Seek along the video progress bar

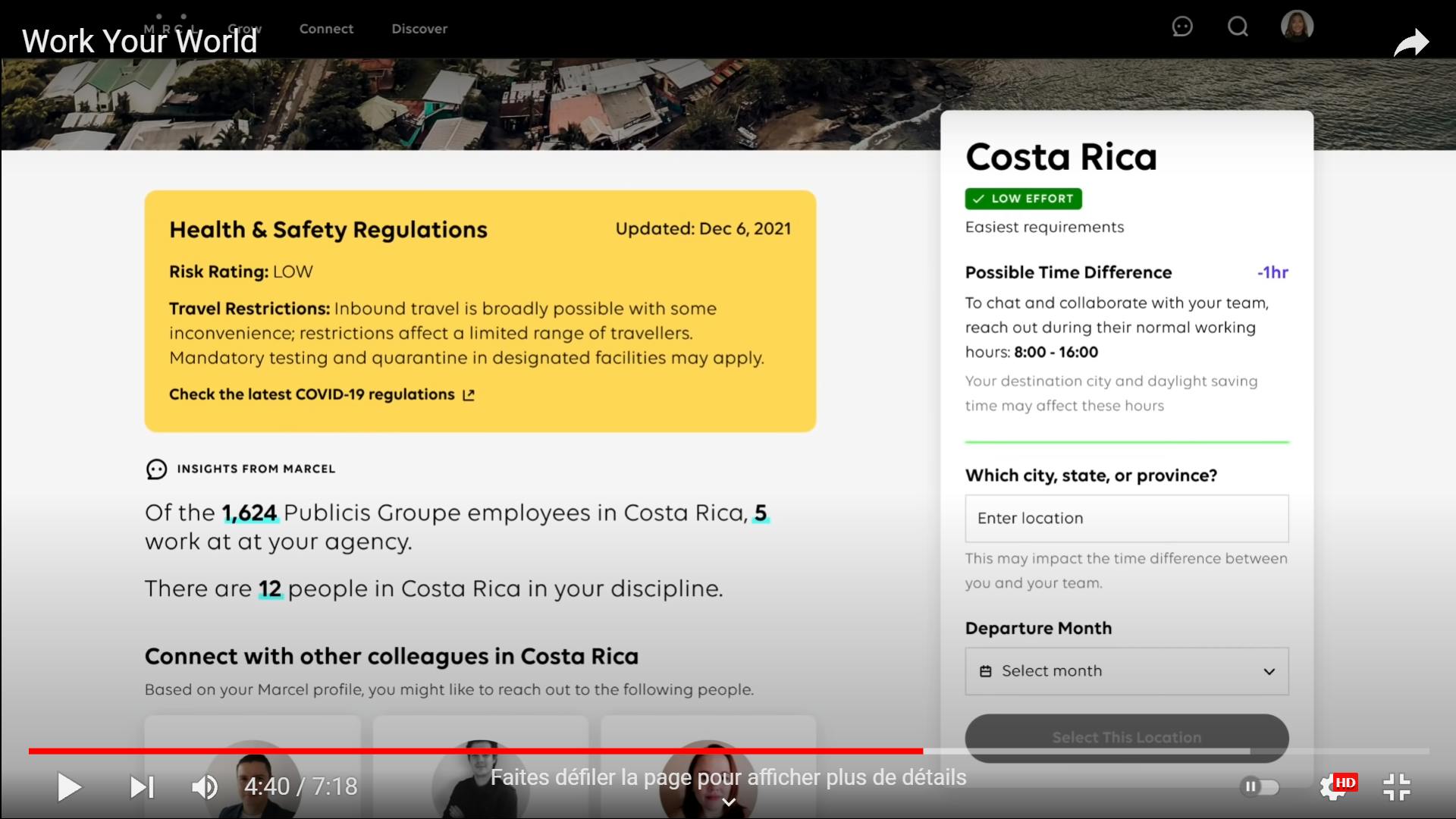pos(728,751)
